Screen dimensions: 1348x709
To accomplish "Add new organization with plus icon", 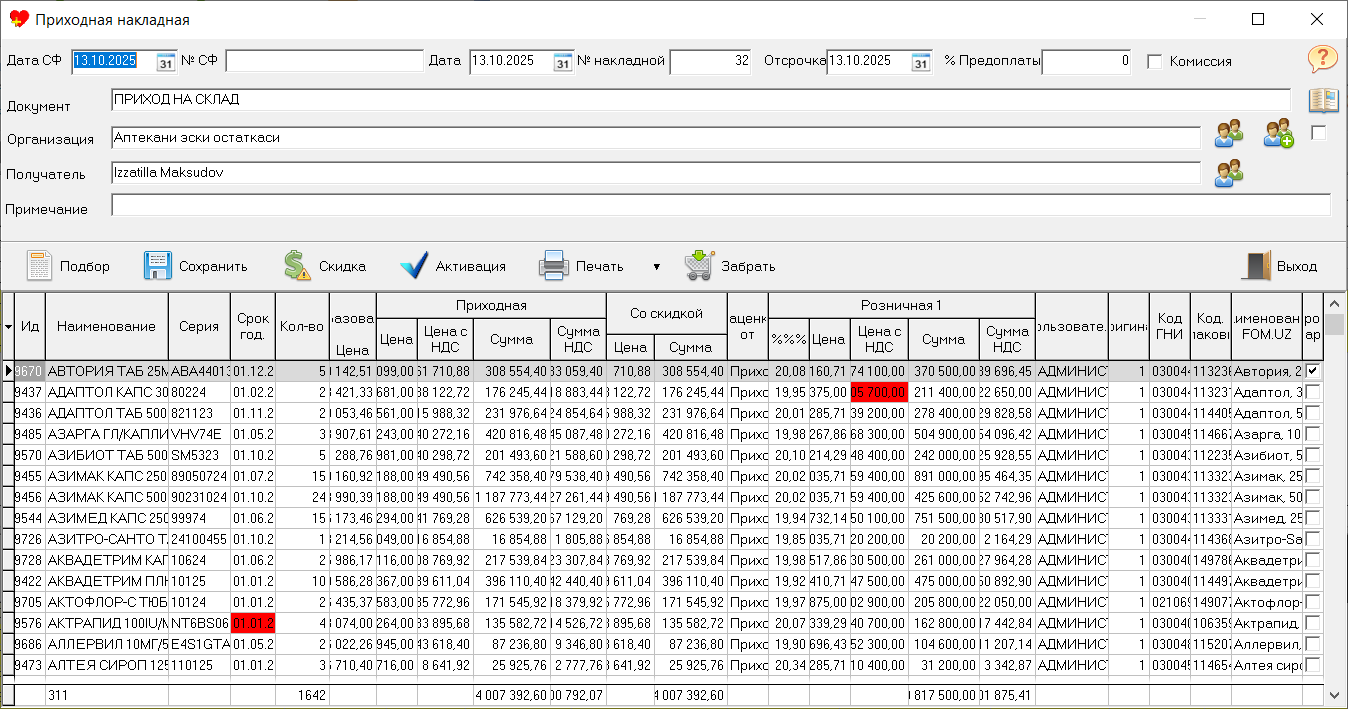I will 1277,134.
